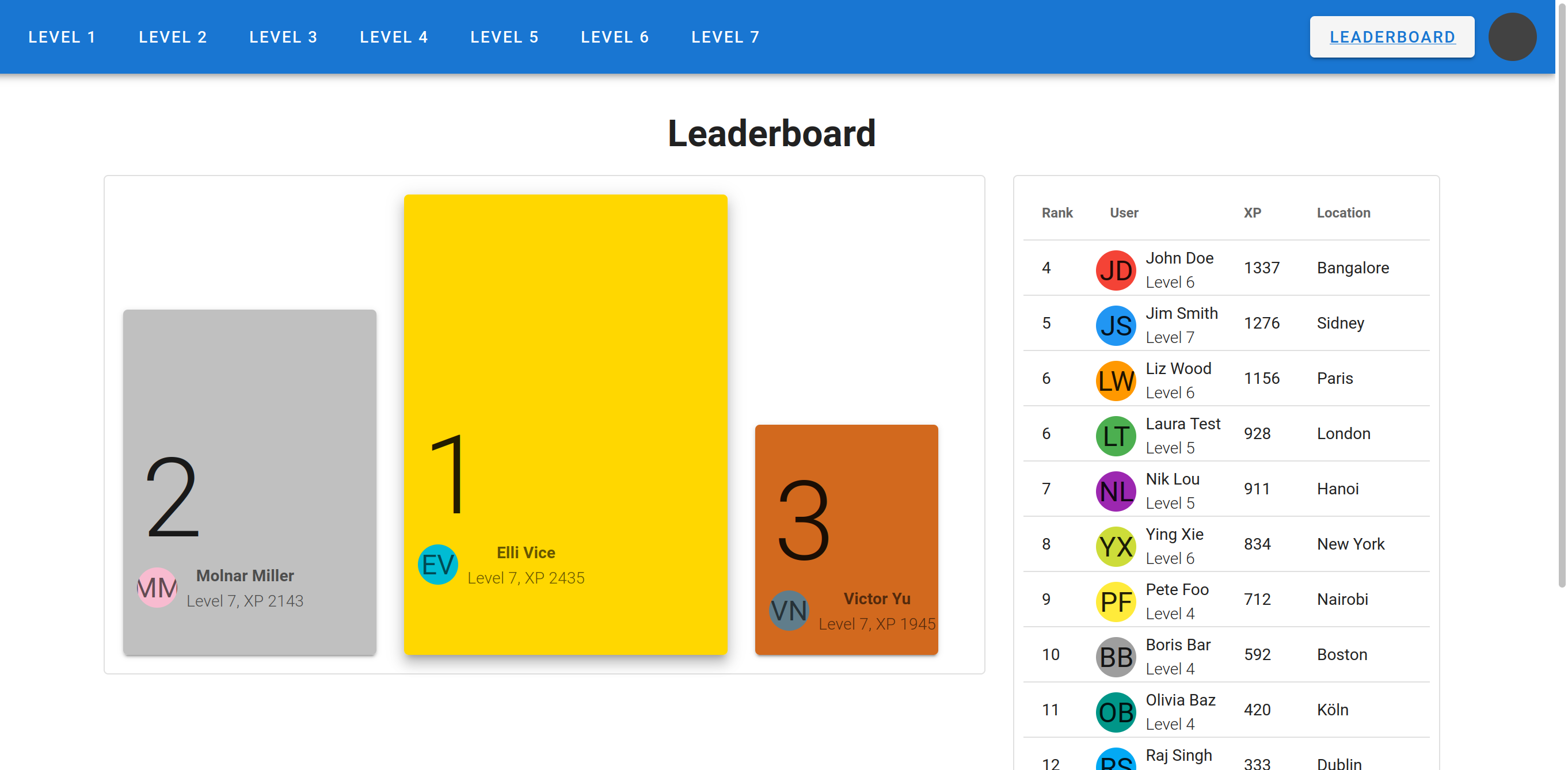Click Laura Test's green LT avatar

click(1115, 436)
